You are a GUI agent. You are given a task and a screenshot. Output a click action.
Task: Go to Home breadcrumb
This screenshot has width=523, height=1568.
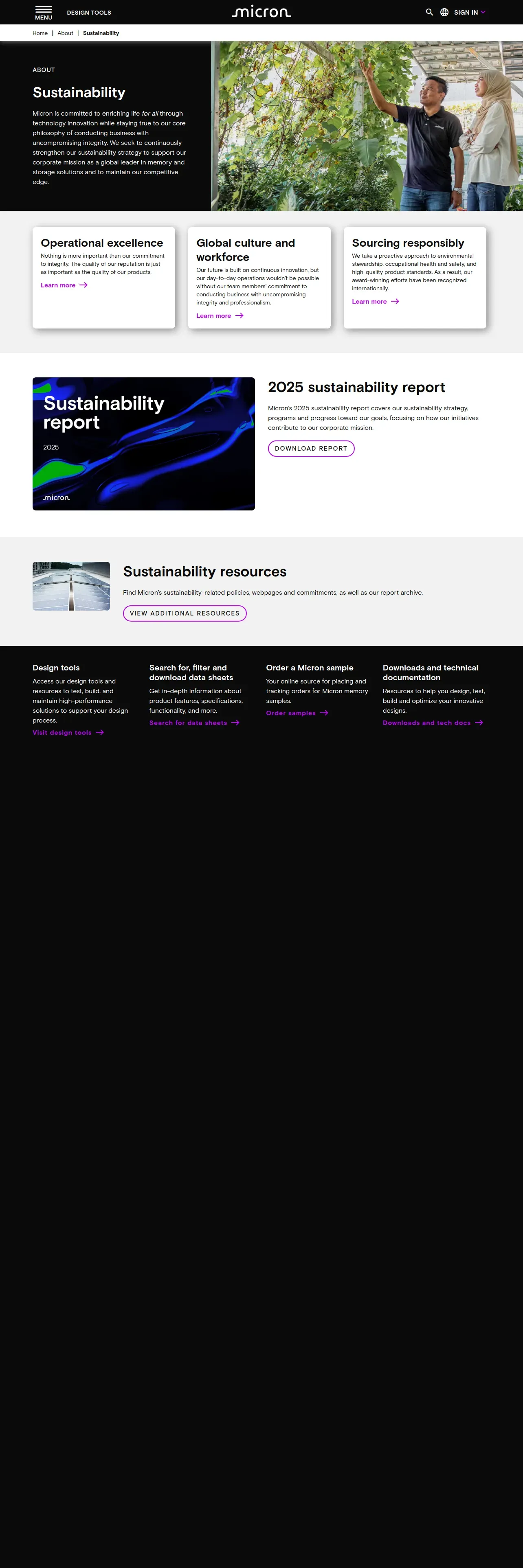(x=40, y=33)
